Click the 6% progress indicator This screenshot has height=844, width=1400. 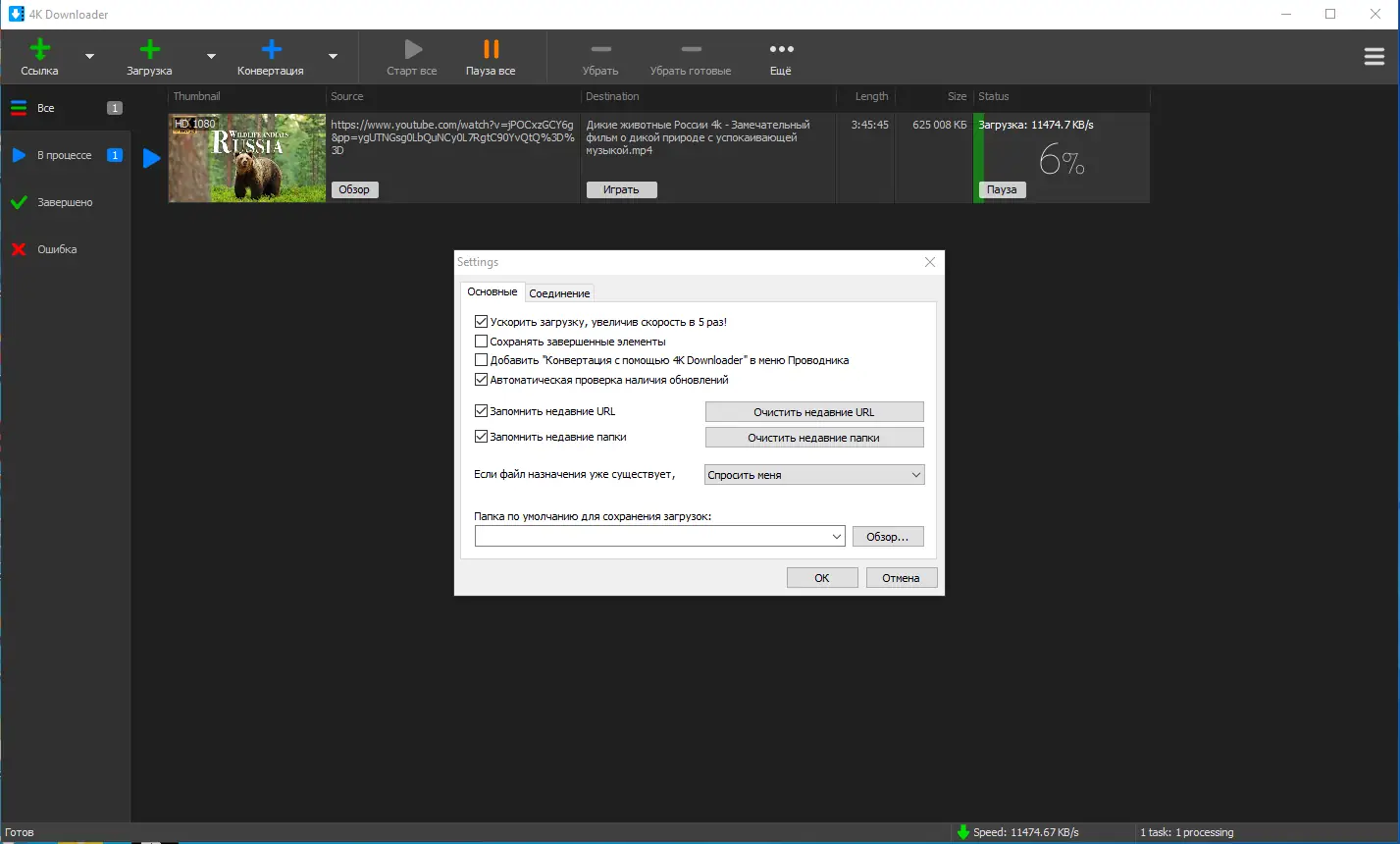point(1062,159)
